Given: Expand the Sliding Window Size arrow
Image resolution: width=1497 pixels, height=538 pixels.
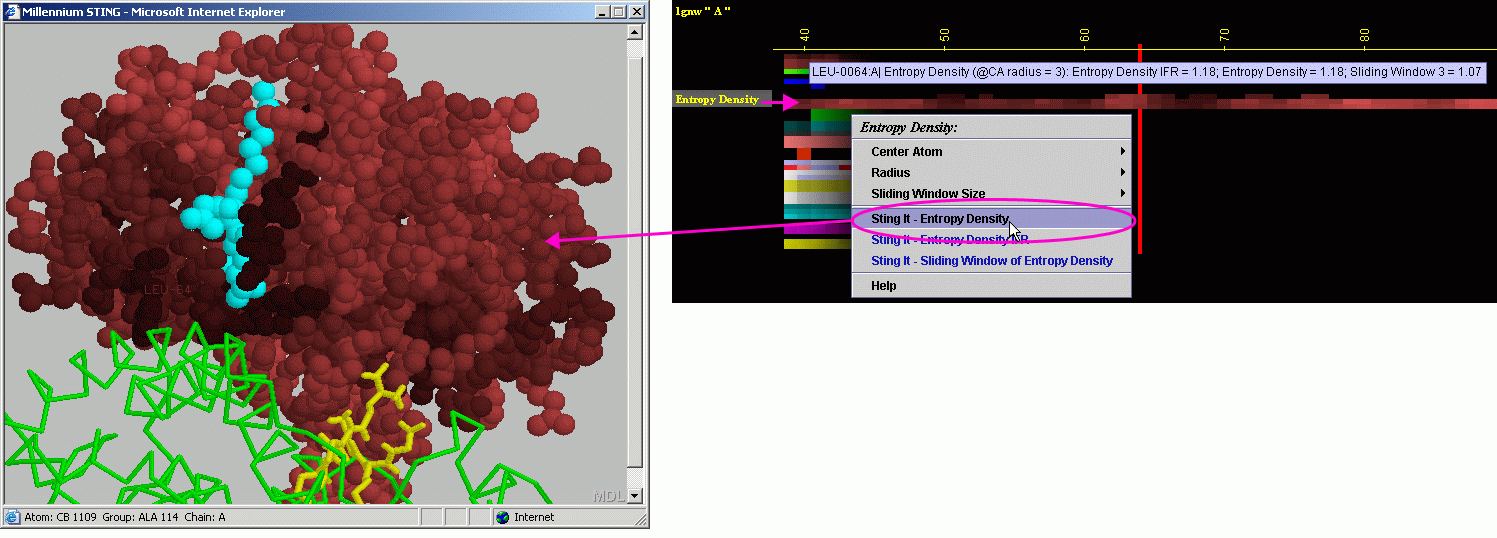Looking at the screenshot, I should pos(1123,194).
